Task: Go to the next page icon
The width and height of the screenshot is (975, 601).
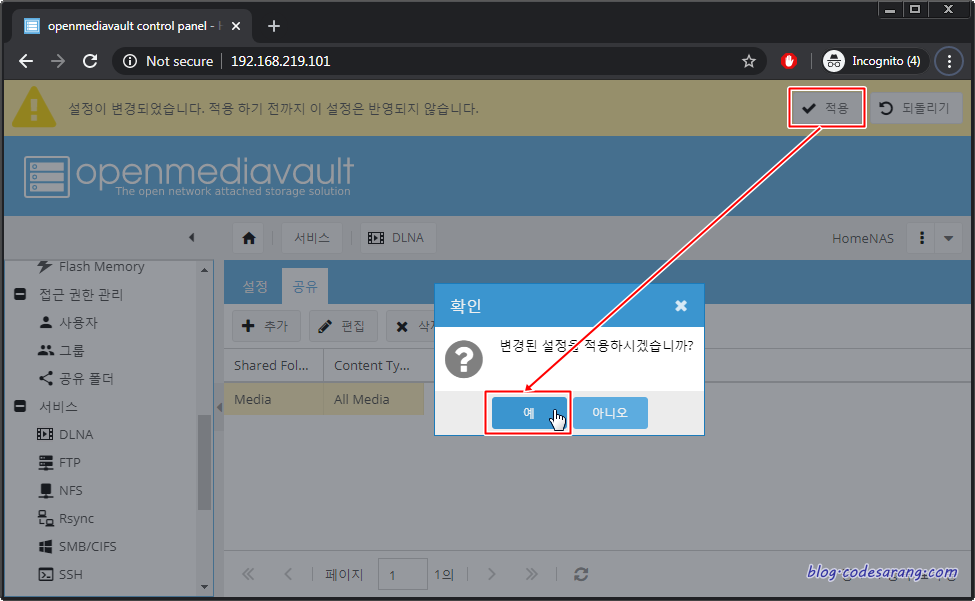Action: (x=491, y=574)
